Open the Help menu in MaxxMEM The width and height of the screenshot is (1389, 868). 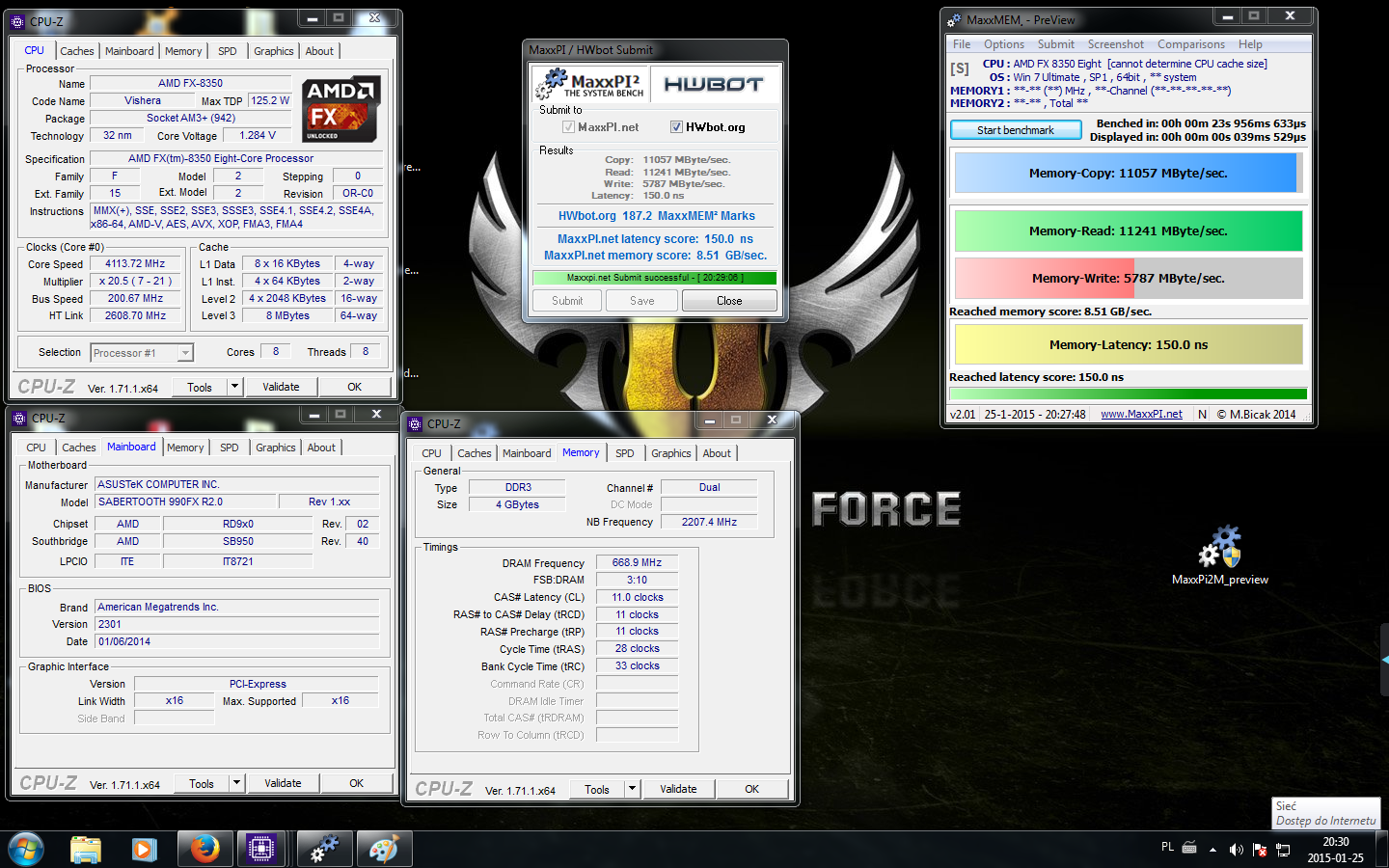[x=1250, y=44]
